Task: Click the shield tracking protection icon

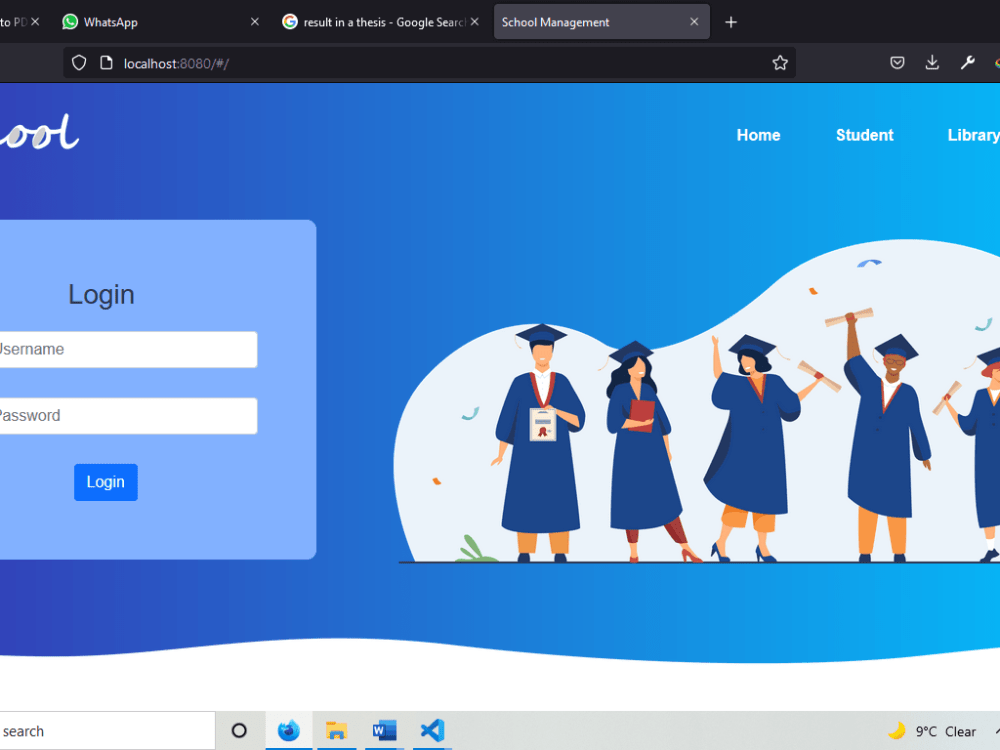Action: (x=78, y=63)
